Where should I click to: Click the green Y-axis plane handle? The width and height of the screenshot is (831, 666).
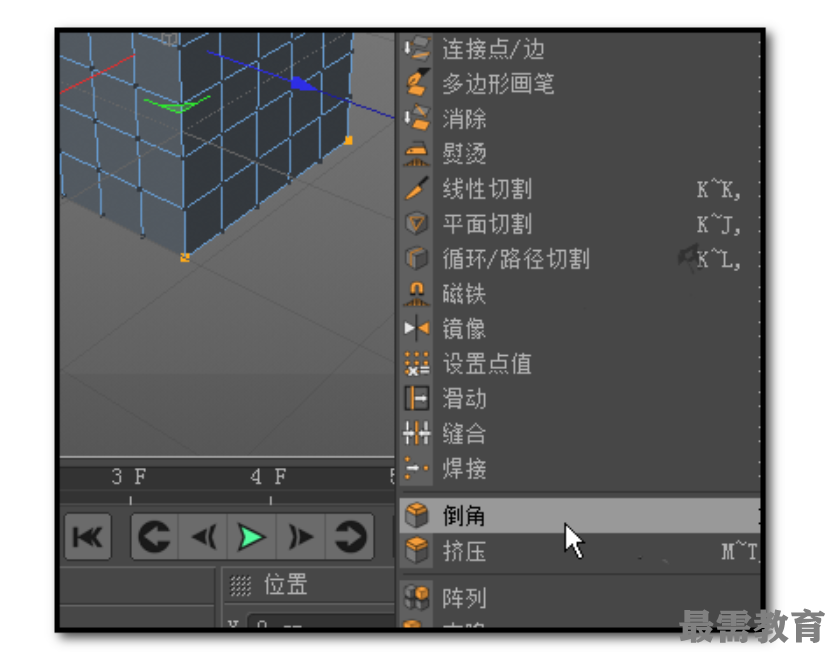(177, 104)
